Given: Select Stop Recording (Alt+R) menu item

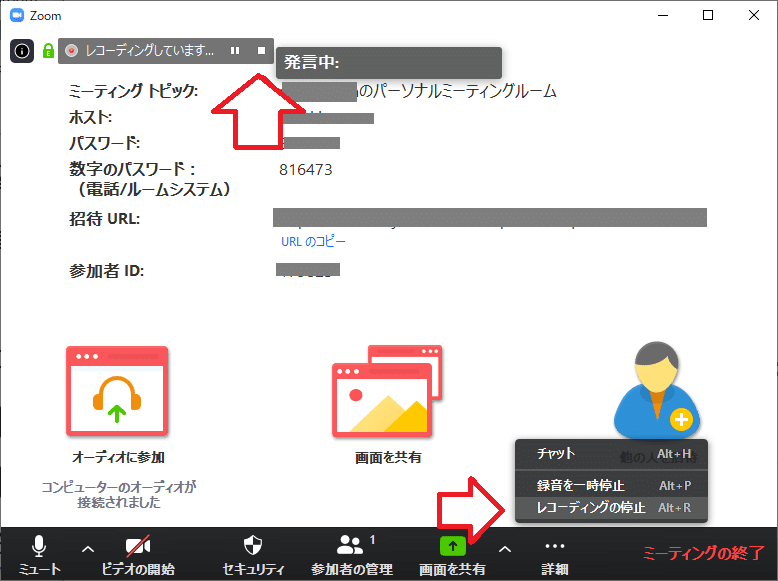Looking at the screenshot, I should [611, 508].
